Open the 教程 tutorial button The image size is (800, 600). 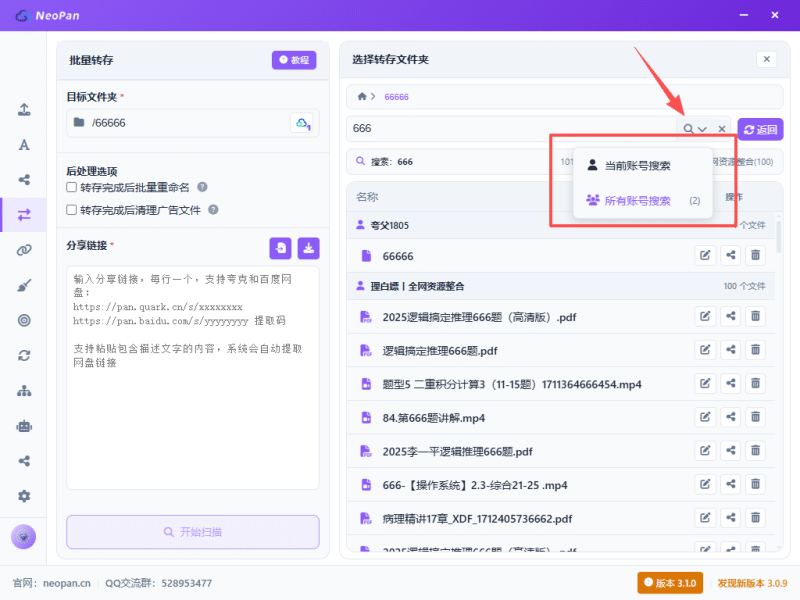click(x=294, y=60)
